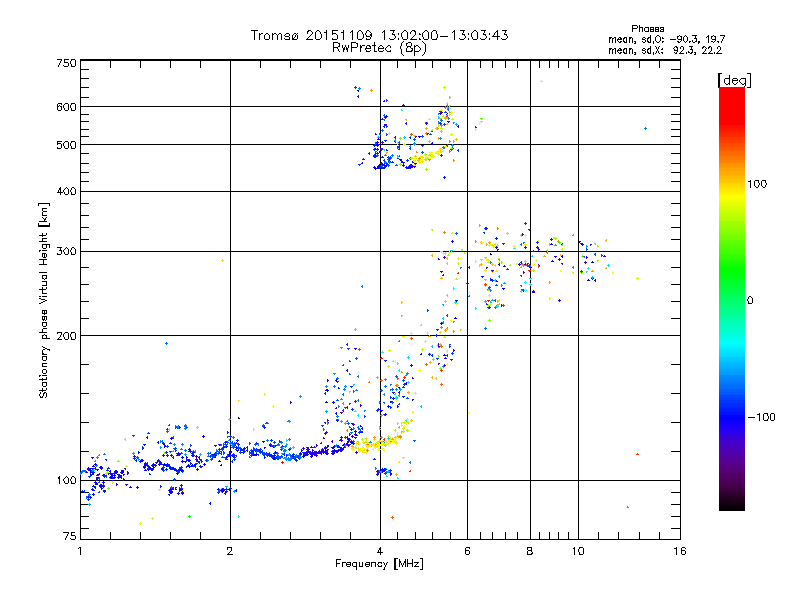Image resolution: width=800 pixels, height=600 pixels.
Task: Click the y-axis tick label '75'
Action: tap(70, 536)
